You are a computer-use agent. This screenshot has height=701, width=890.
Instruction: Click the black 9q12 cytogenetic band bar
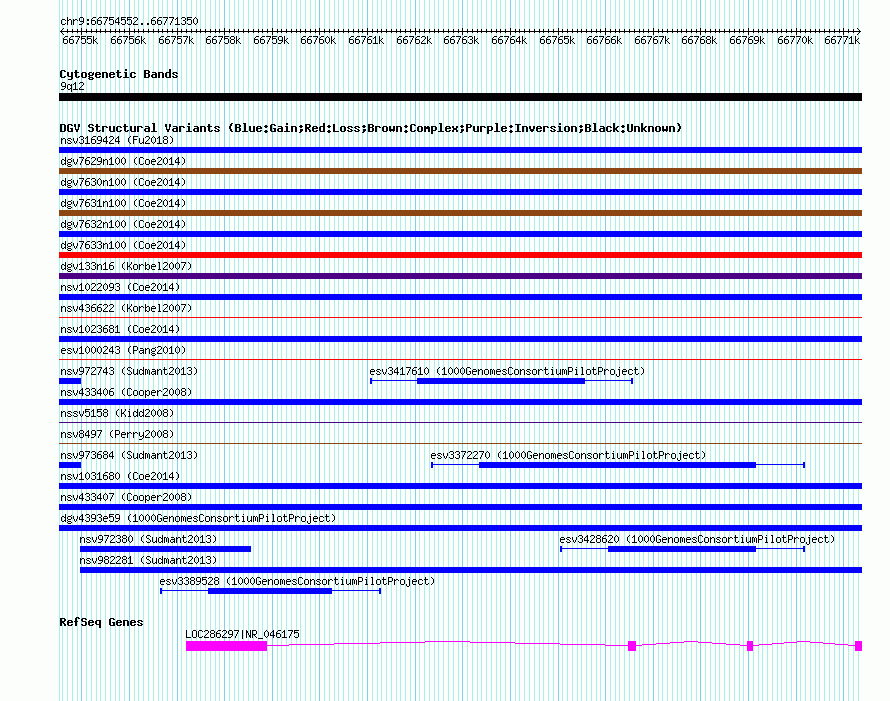click(x=460, y=97)
